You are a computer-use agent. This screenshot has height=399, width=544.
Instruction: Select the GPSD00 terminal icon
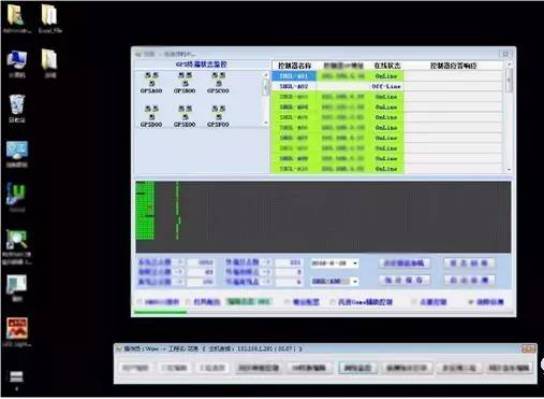151,116
